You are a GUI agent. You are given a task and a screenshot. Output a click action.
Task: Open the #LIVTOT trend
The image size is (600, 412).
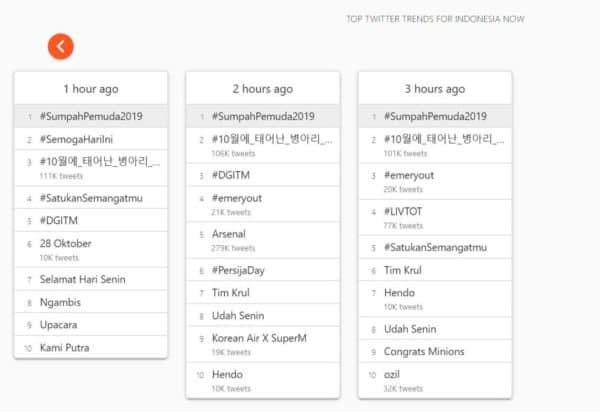tap(403, 211)
